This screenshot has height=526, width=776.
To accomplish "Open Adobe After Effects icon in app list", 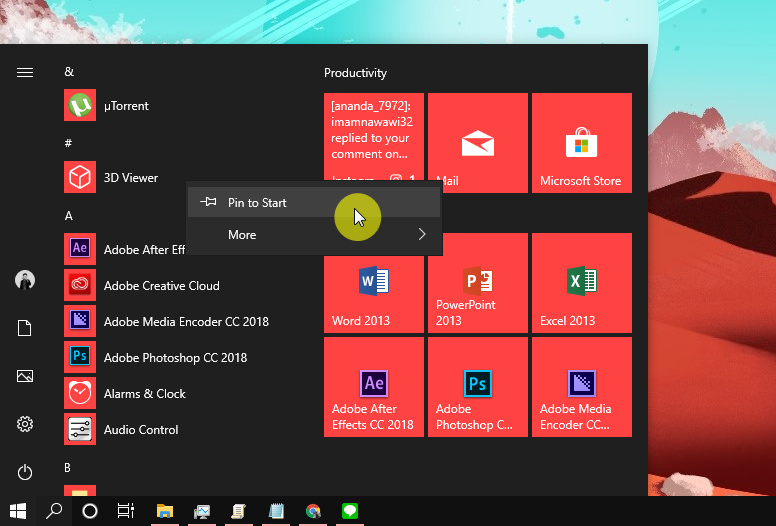I will coord(80,249).
